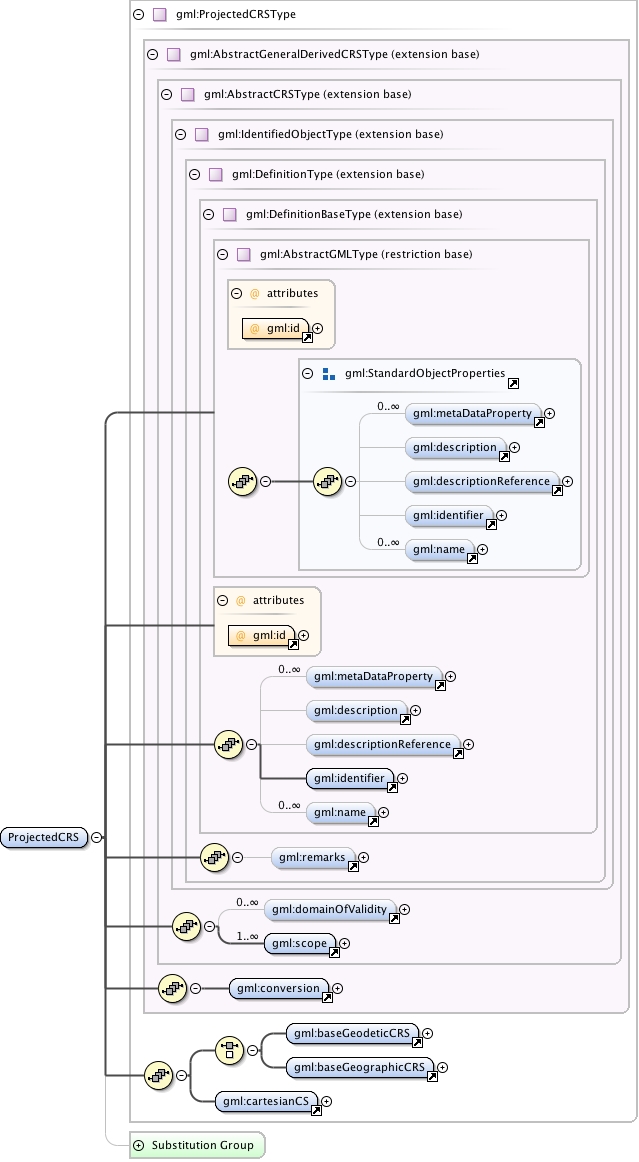The height and width of the screenshot is (1162, 639).
Task: Click the @ icon in AbstractGMLType attributes header
Action: tap(255, 293)
